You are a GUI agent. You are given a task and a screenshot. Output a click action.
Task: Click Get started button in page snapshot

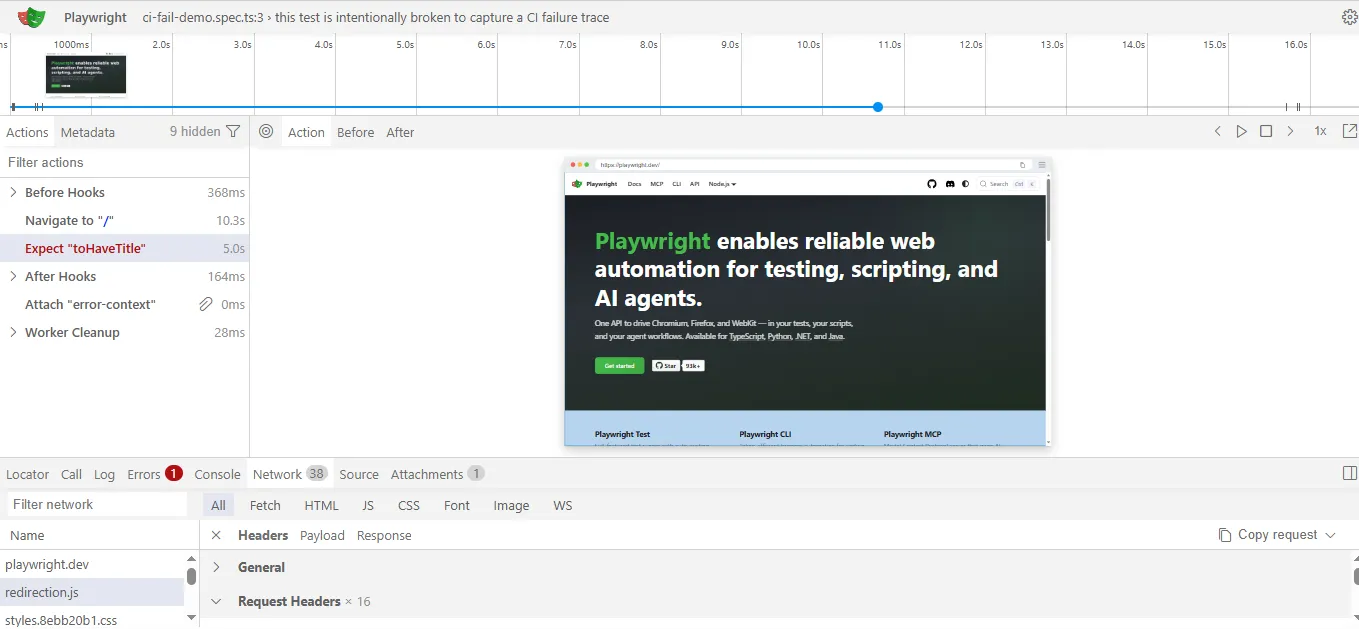pos(619,366)
